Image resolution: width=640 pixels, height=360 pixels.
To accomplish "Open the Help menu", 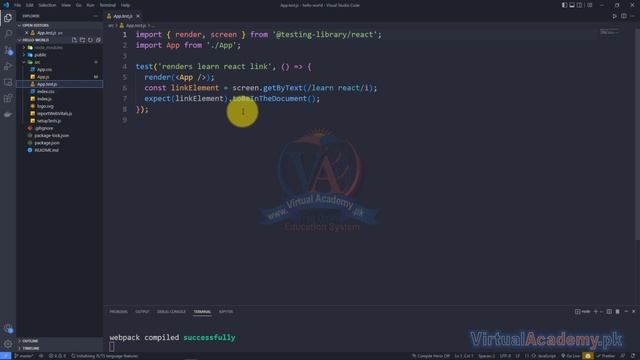I will pyautogui.click(x=125, y=5).
